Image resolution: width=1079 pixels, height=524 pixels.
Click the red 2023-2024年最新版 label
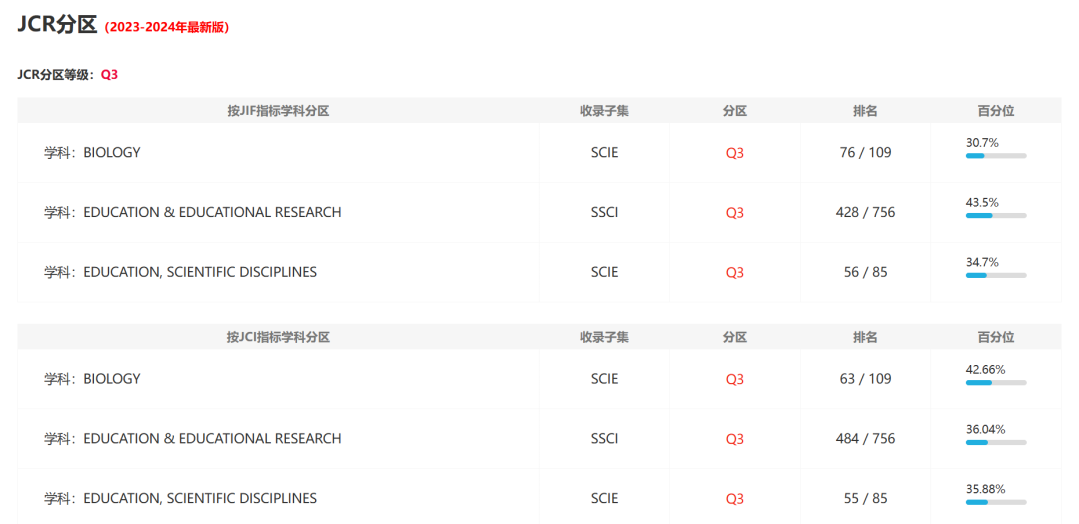point(167,28)
